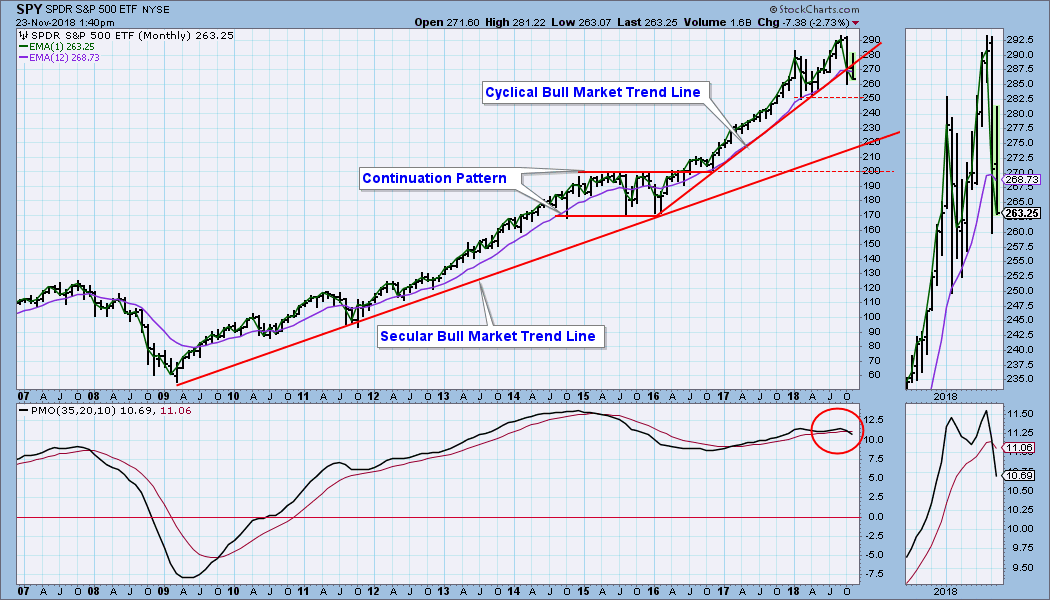Click the SPDR S&P 500 ETF (Monthly) legend
Screen dimensions: 1050x600
[125, 35]
